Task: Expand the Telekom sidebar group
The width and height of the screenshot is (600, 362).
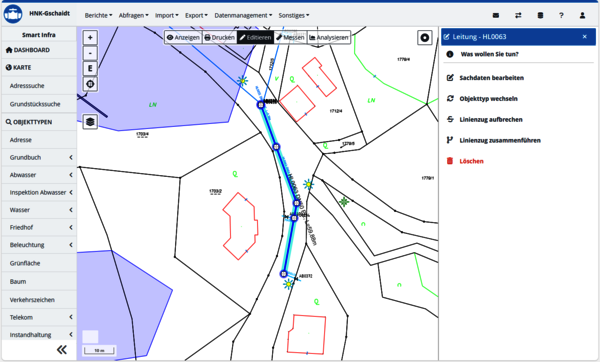Action: [x=39, y=317]
